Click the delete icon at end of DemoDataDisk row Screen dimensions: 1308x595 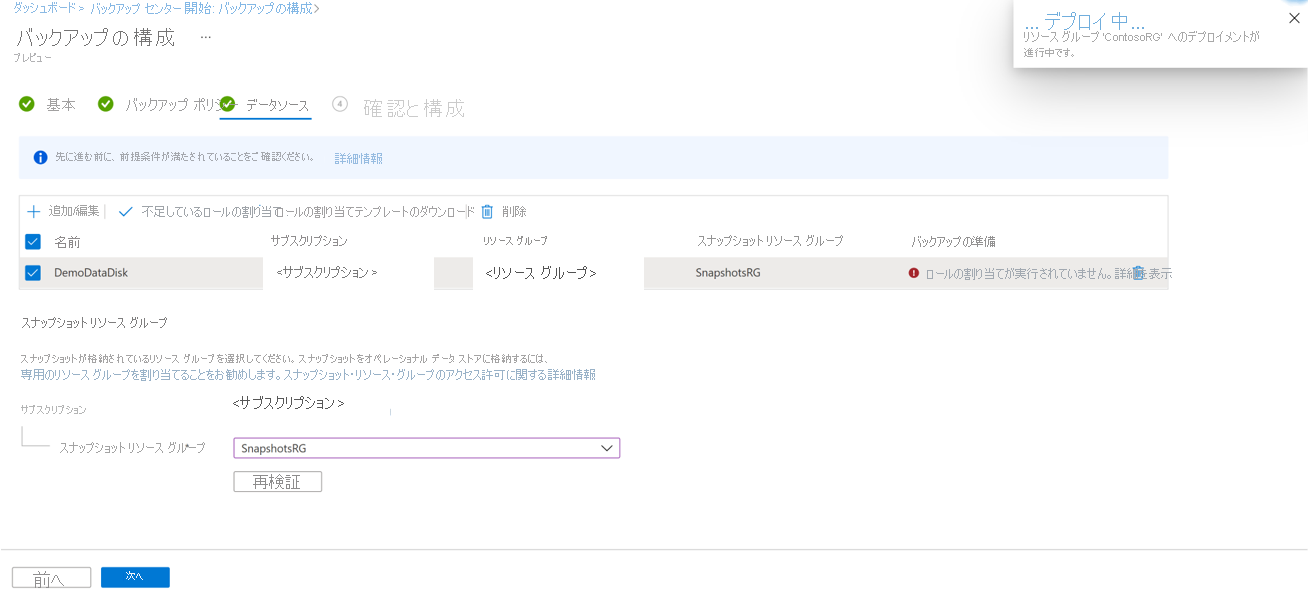tap(1138, 273)
